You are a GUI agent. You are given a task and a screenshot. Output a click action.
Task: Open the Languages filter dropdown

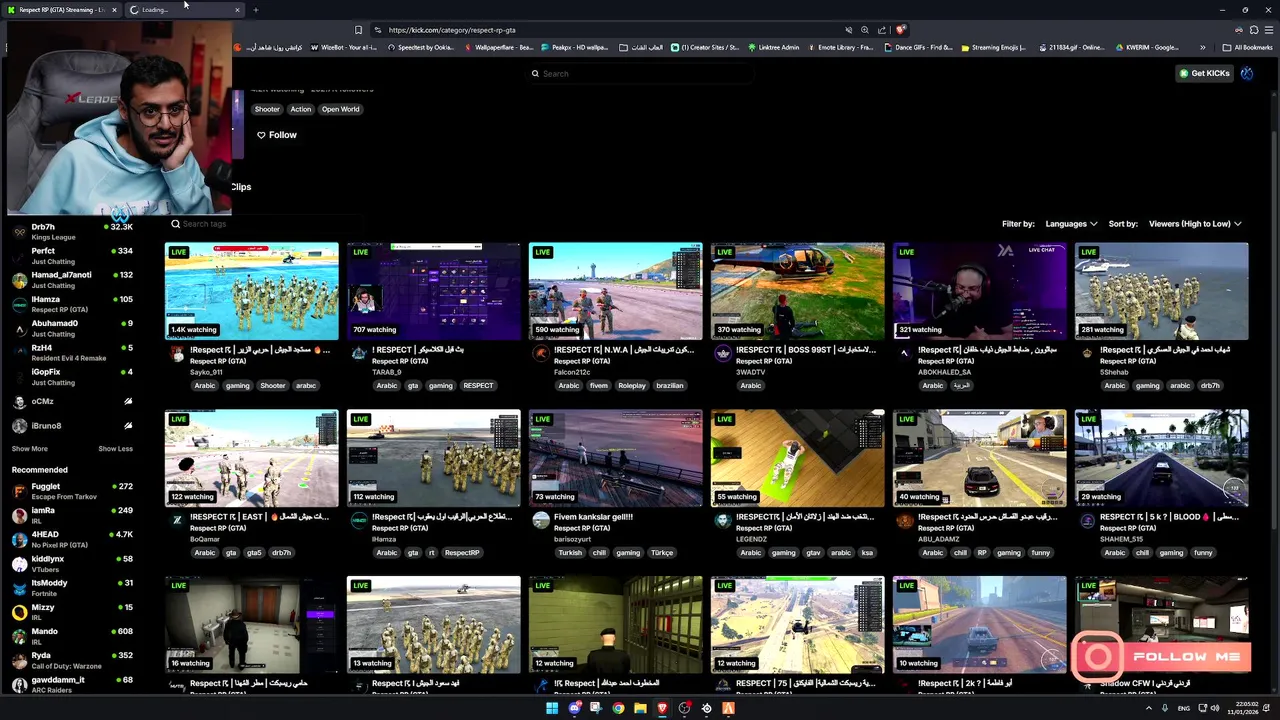tap(1071, 224)
